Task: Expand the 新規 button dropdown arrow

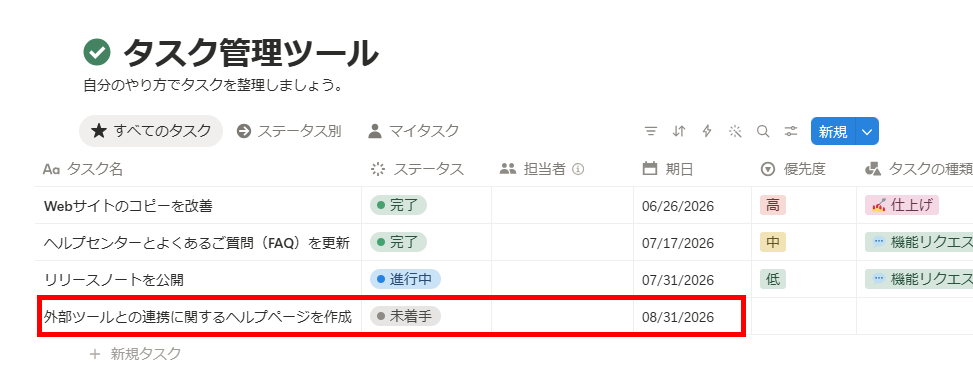Action: (868, 132)
